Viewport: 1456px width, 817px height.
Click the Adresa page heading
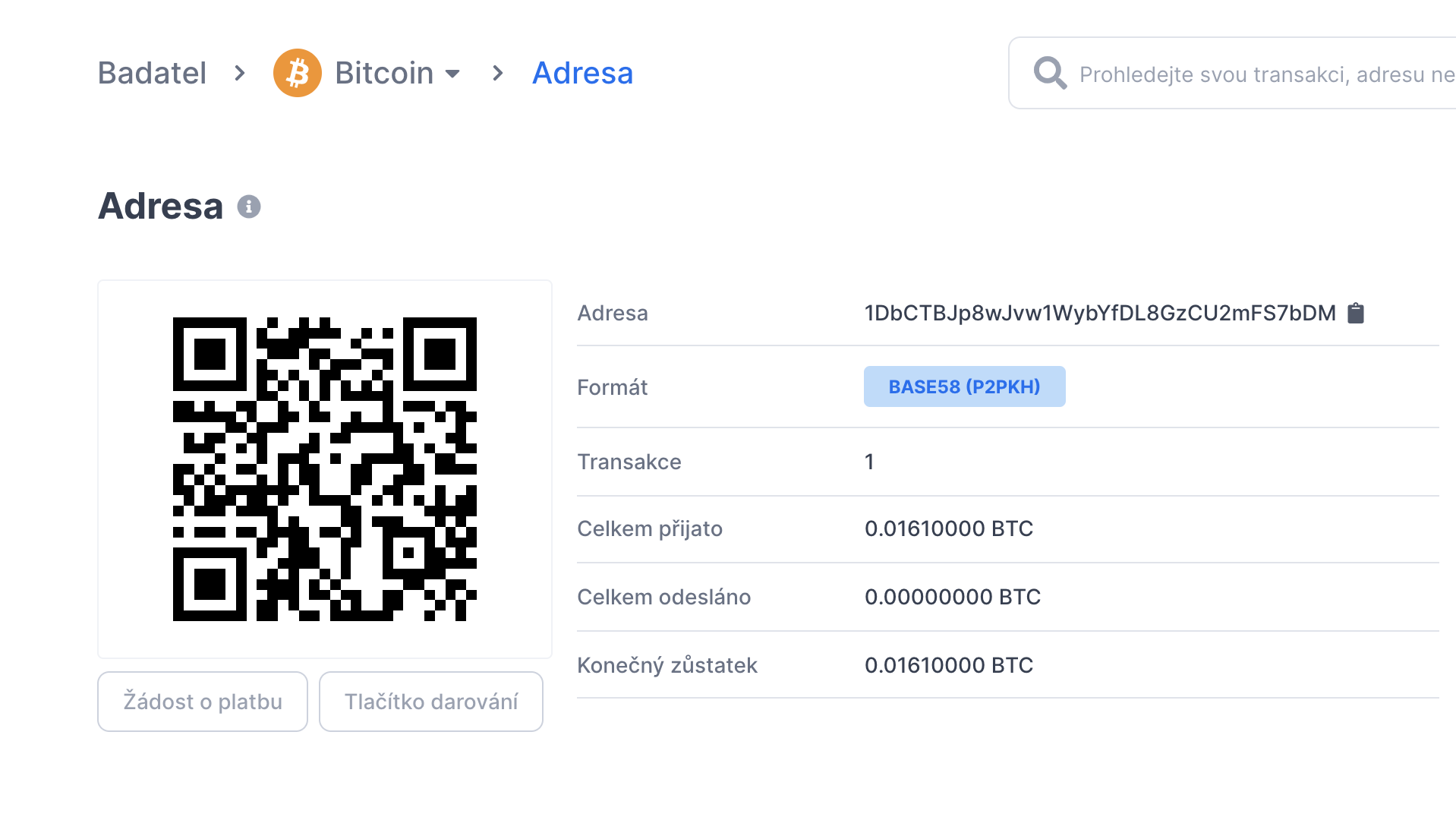coord(161,206)
